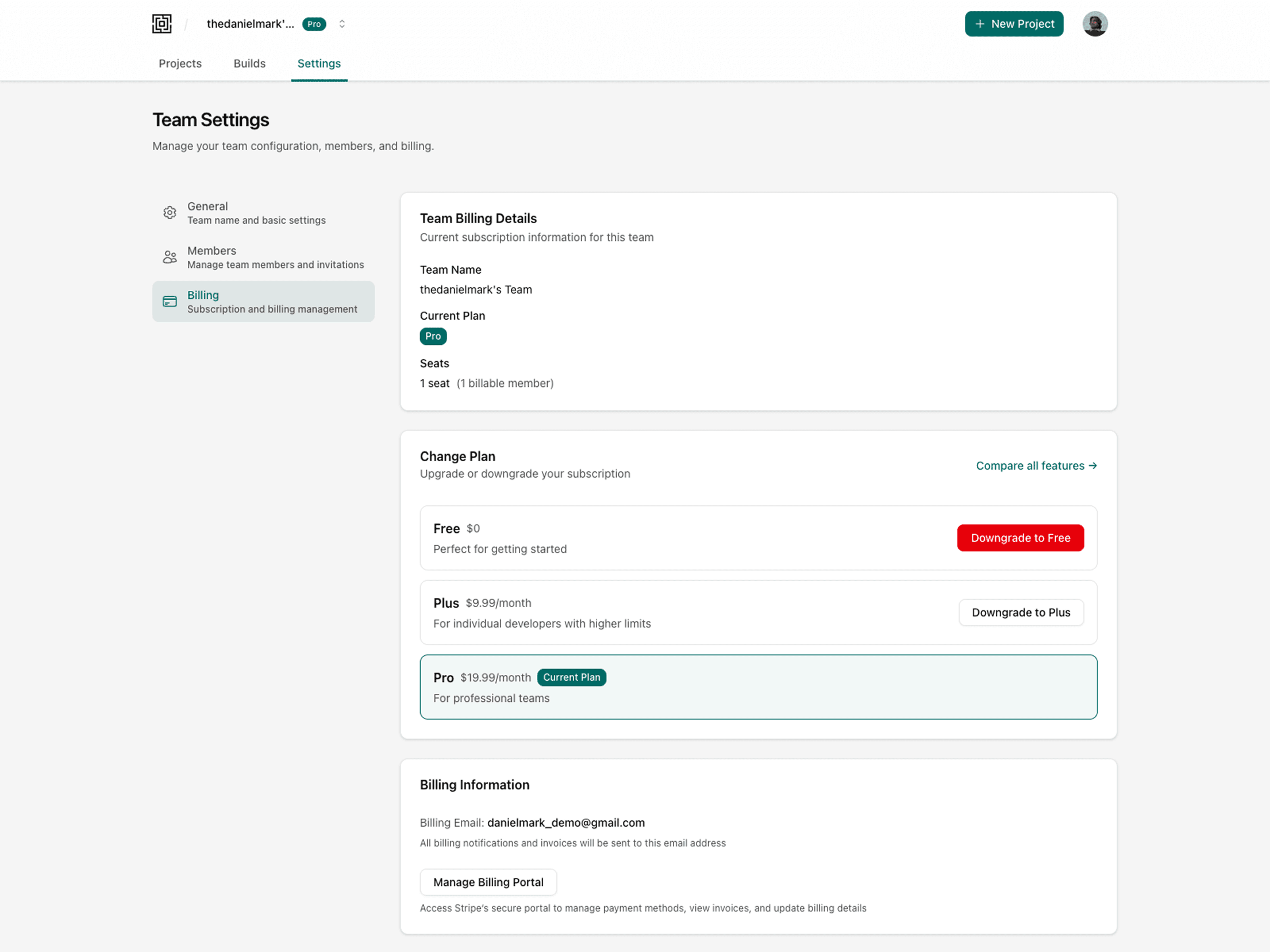Click Downgrade to Plus button
The image size is (1270, 952).
click(1020, 612)
